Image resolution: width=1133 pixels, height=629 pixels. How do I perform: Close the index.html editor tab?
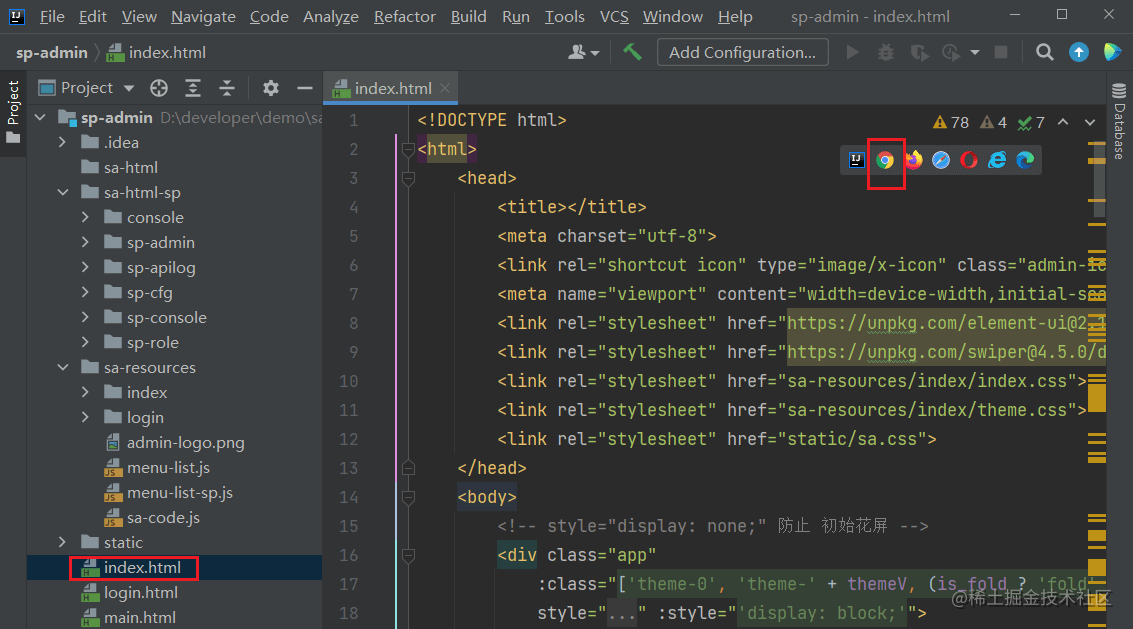pyautogui.click(x=445, y=88)
